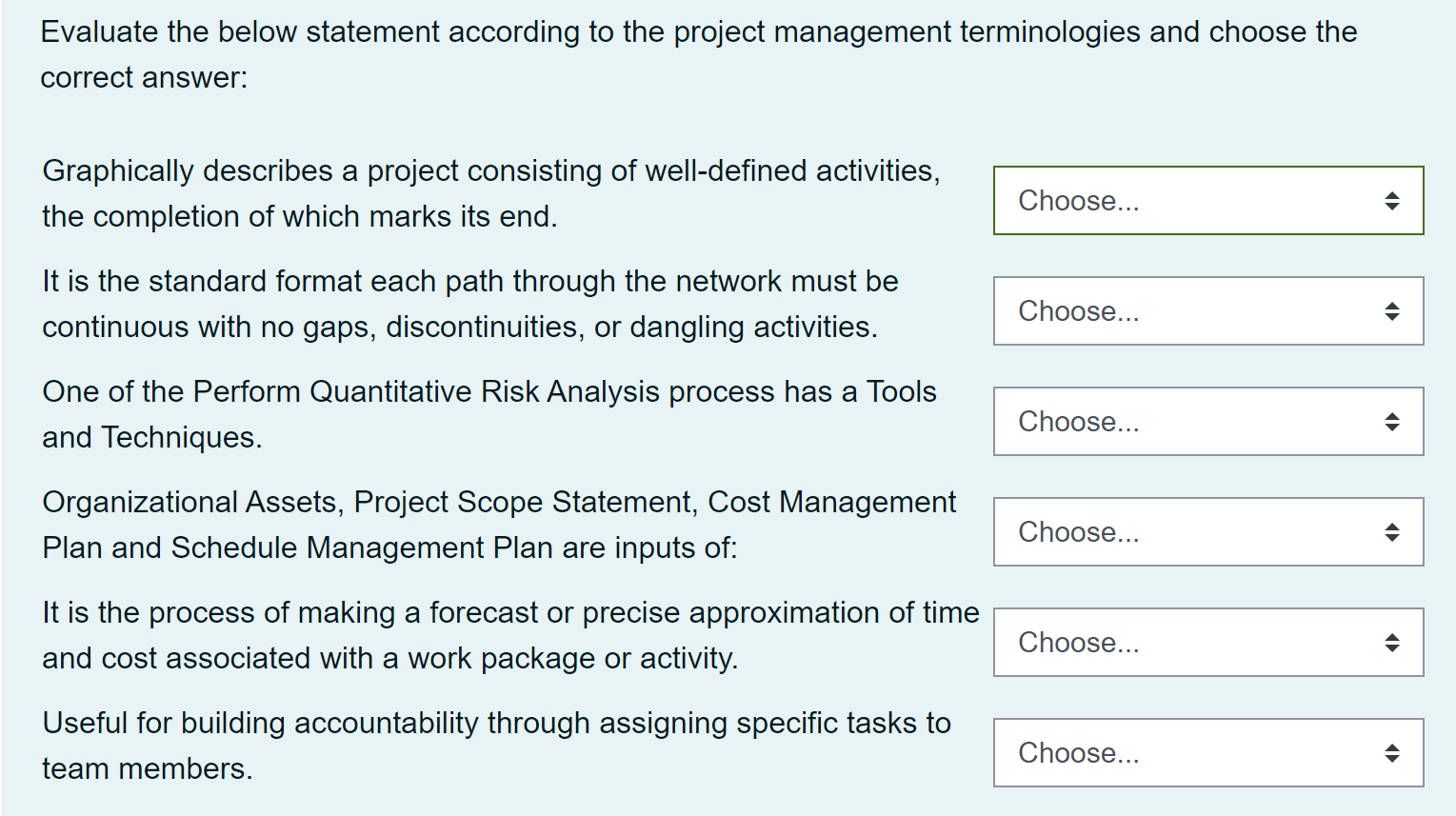Click the 'Evaluate the below statement' question heading
The image size is (1456, 816).
click(698, 54)
